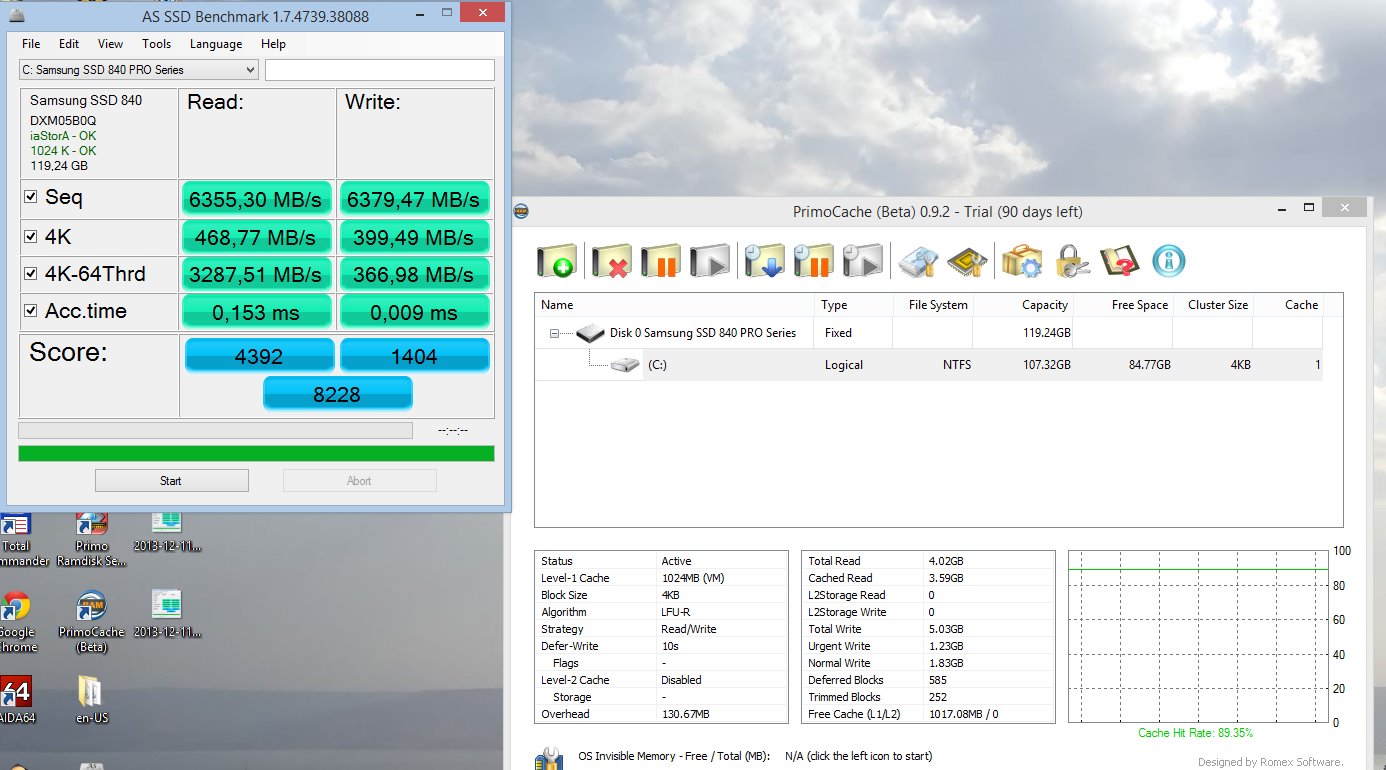Open the memory chip settings icon
The width and height of the screenshot is (1386, 770).
pos(967,261)
